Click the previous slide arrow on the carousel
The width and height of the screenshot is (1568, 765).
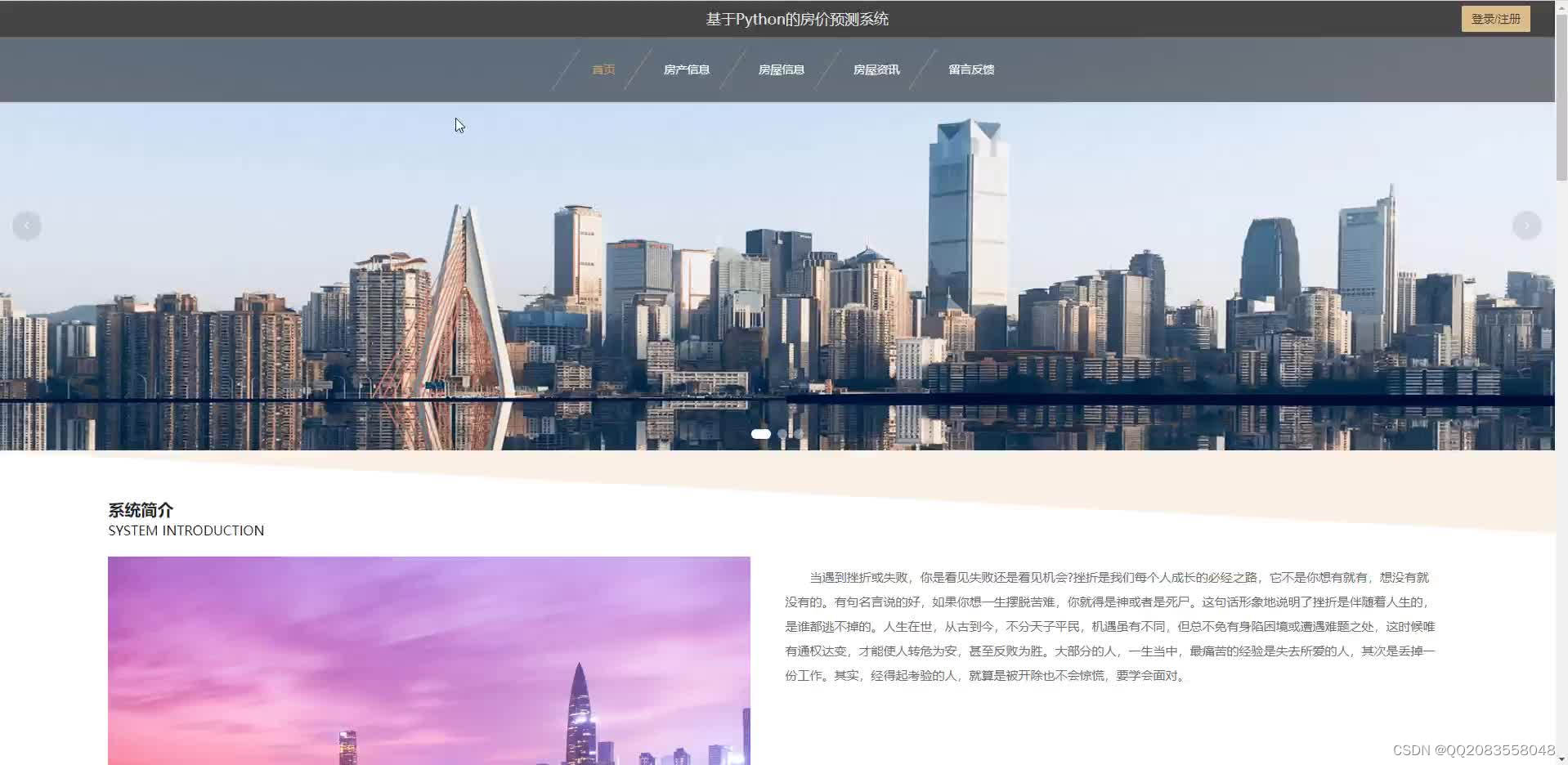[27, 225]
